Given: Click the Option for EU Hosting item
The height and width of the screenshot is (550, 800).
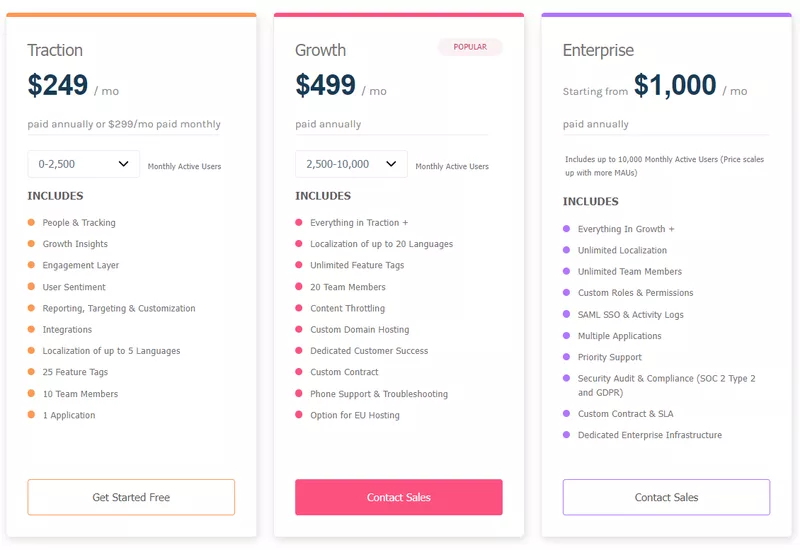Looking at the screenshot, I should (355, 415).
